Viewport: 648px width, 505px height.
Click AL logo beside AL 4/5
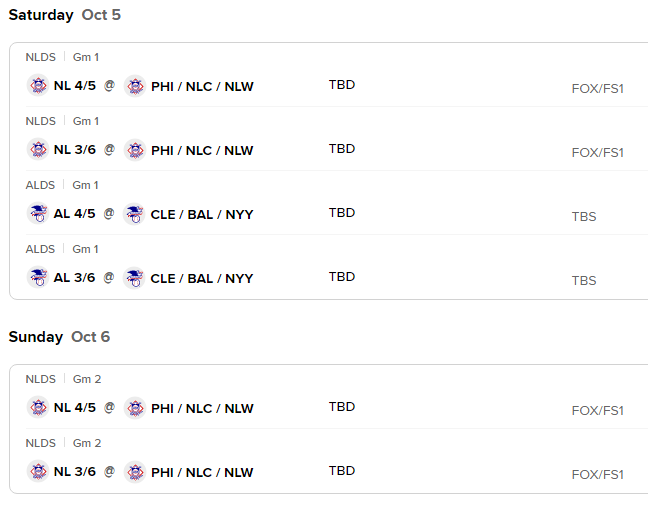click(x=38, y=213)
